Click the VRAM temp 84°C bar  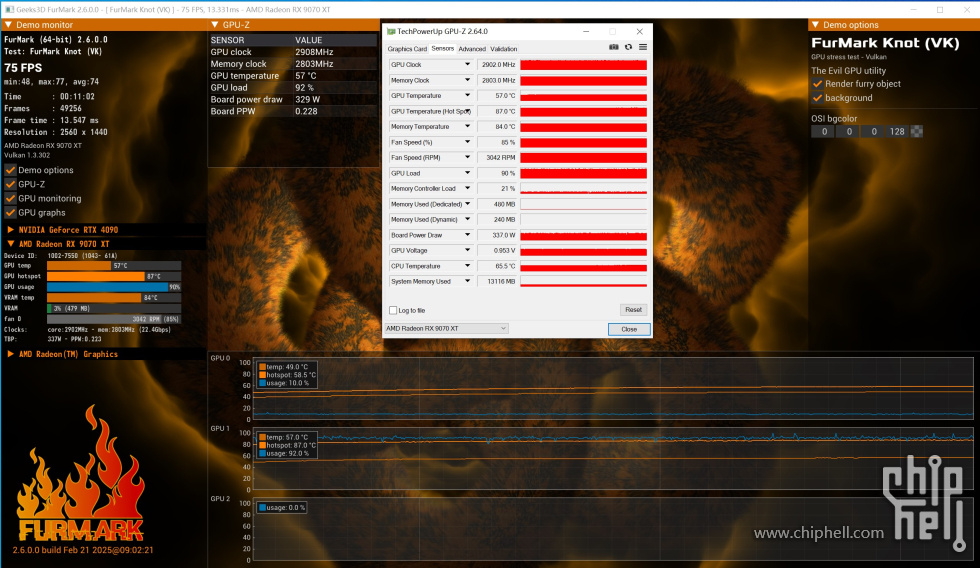coord(114,297)
